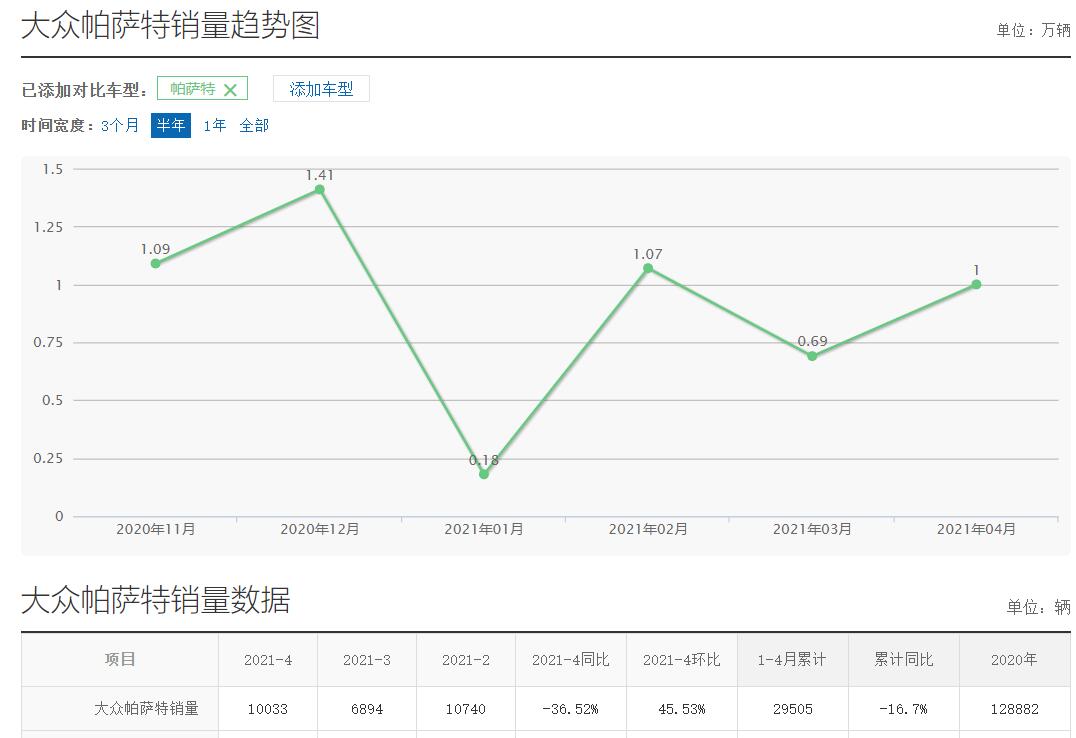Click the 累计同比 column header
This screenshot has width=1076, height=738.
[903, 660]
